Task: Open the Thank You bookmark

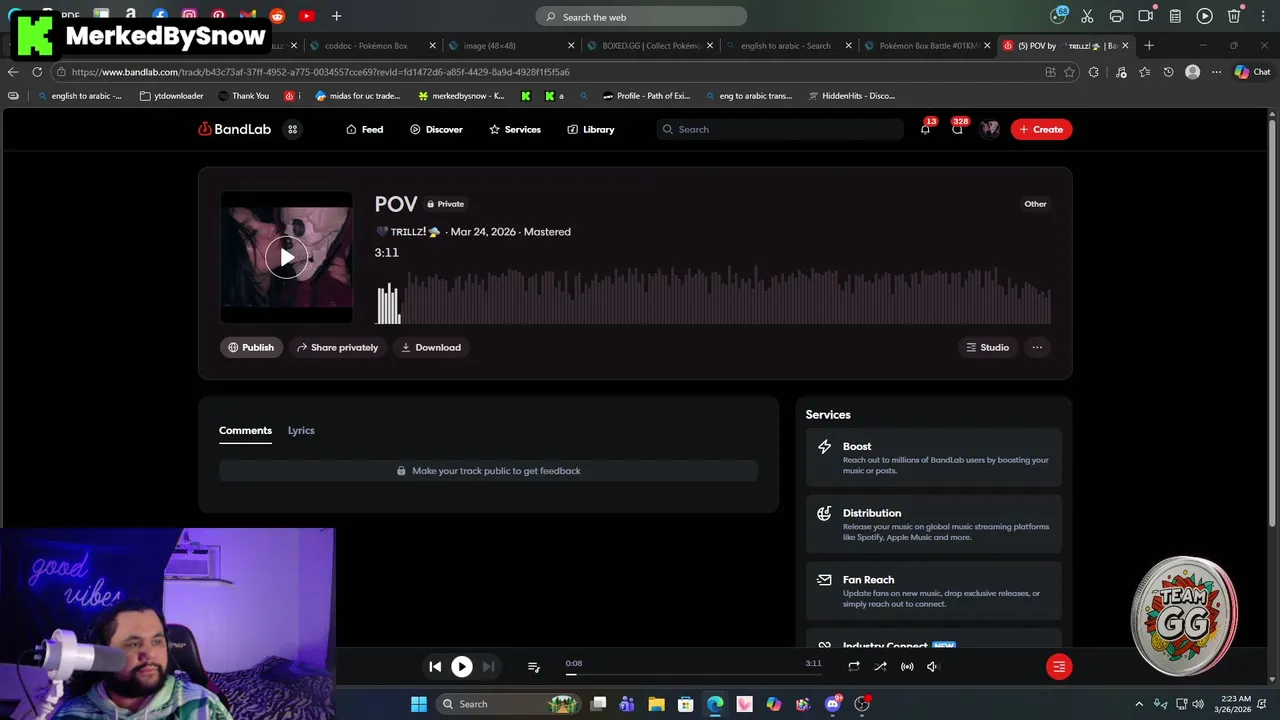Action: 243,96
